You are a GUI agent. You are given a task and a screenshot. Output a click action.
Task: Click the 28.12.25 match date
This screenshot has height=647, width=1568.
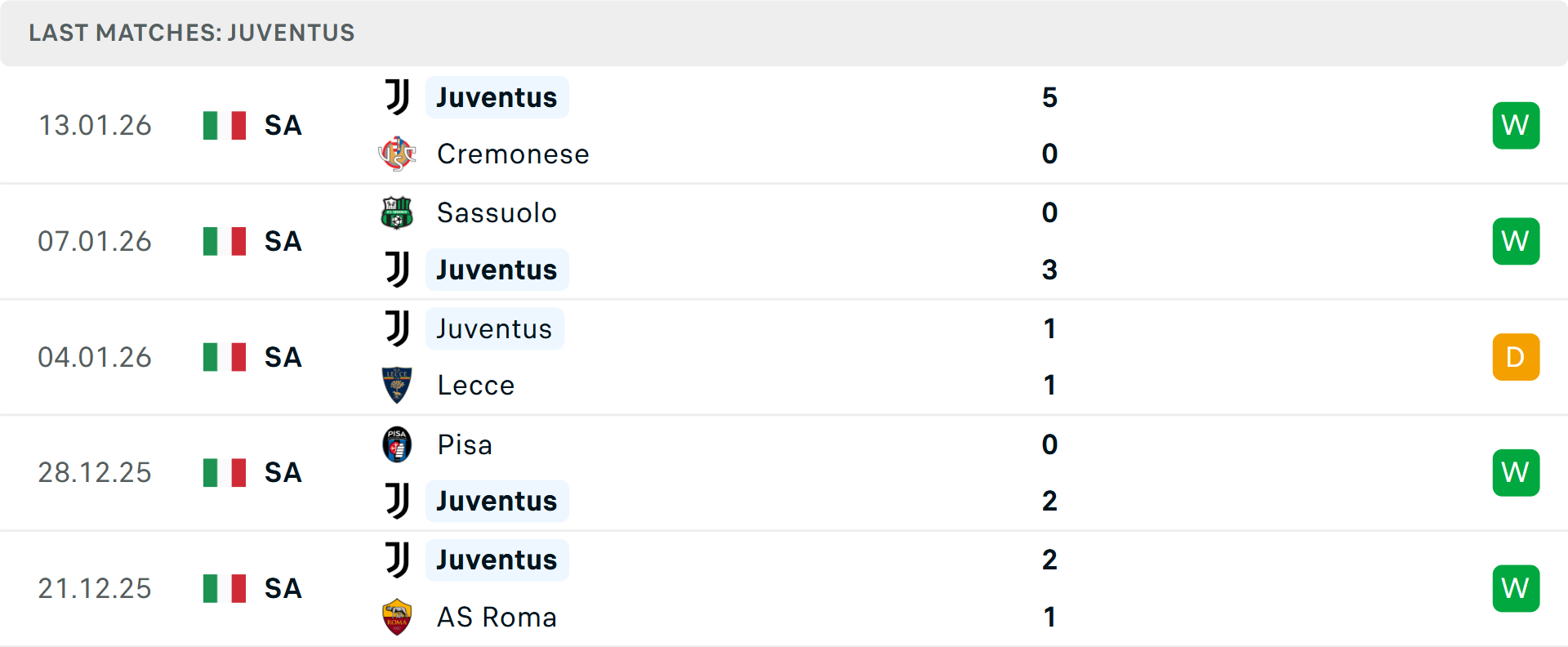[x=95, y=472]
